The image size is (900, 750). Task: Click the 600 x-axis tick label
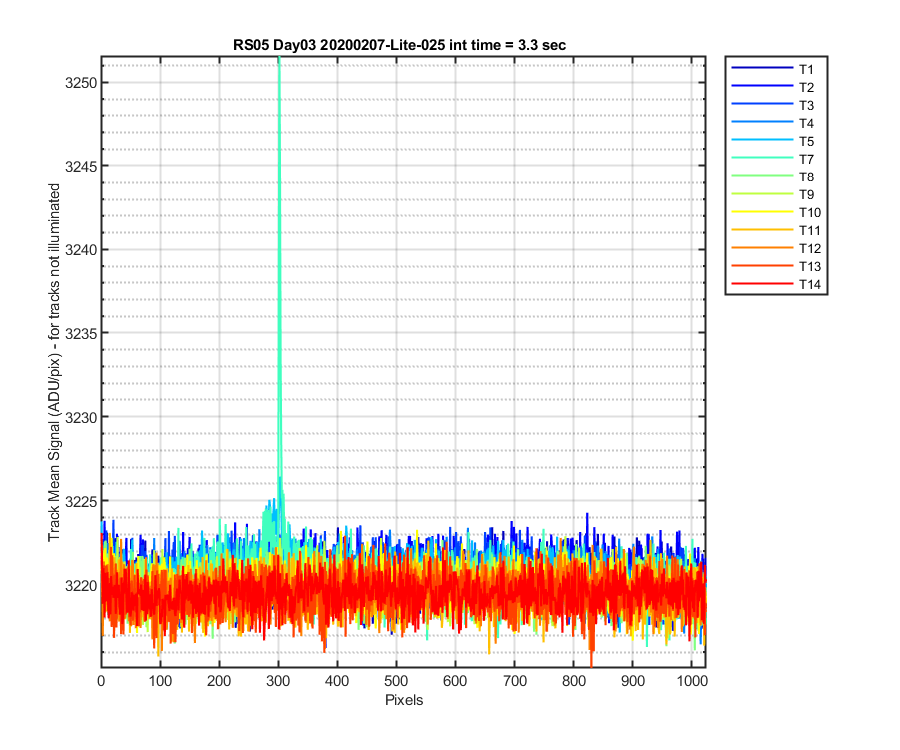point(455,681)
